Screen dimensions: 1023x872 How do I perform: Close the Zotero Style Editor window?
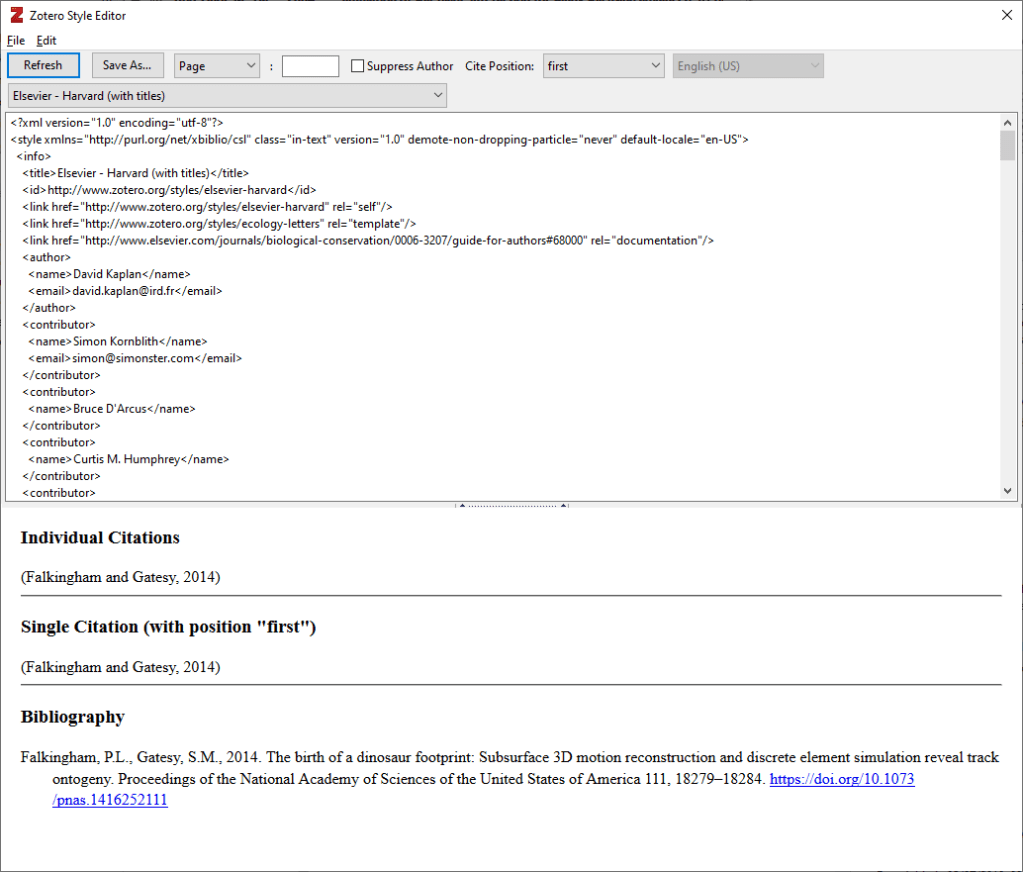1006,15
